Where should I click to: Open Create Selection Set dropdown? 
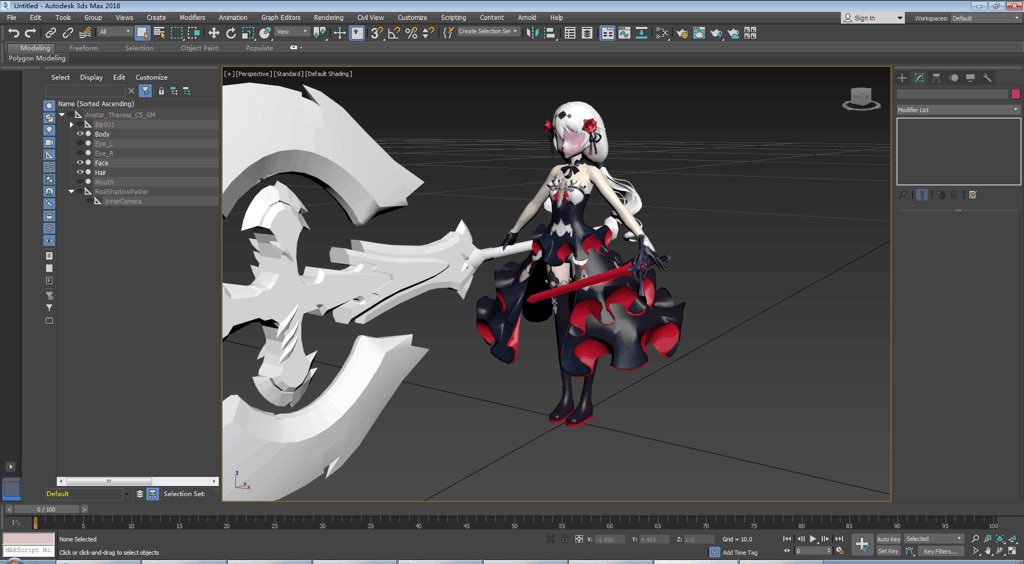(x=488, y=31)
